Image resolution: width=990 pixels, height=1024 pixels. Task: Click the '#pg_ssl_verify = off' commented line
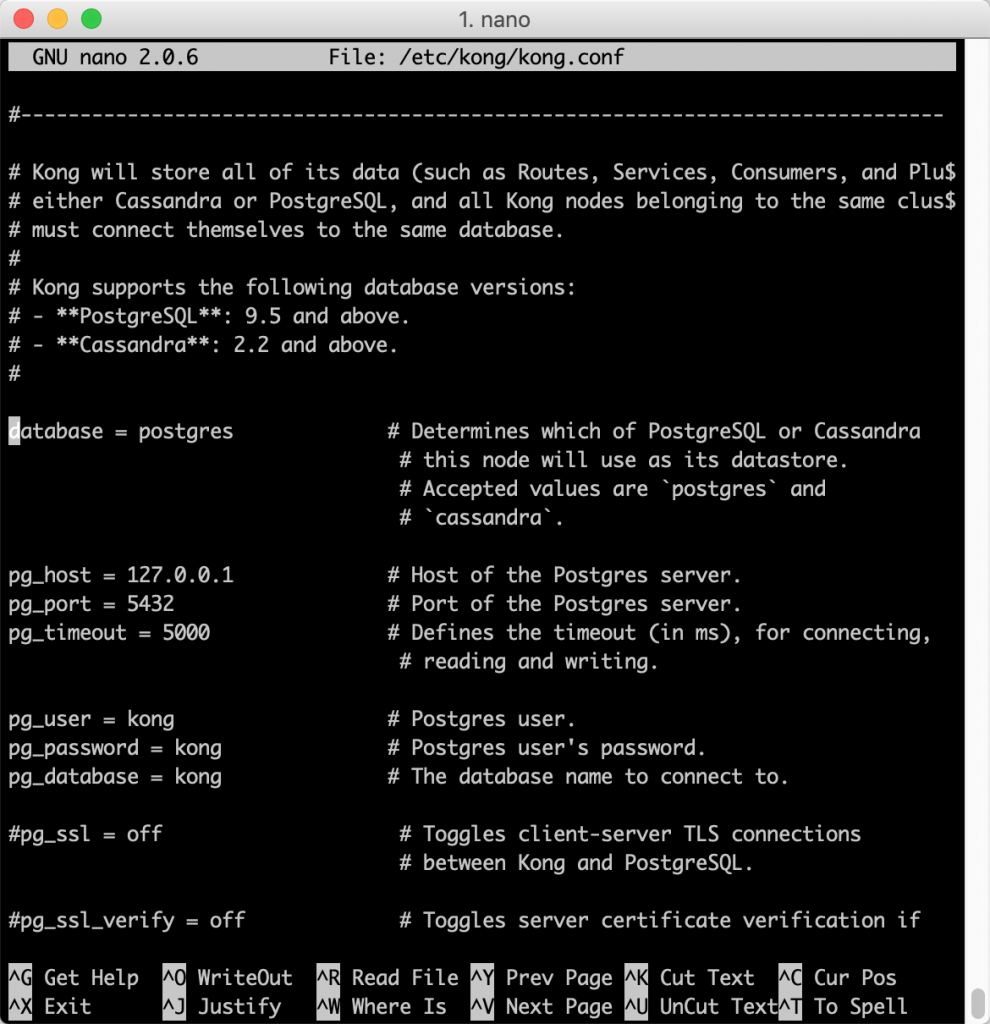pyautogui.click(x=127, y=920)
